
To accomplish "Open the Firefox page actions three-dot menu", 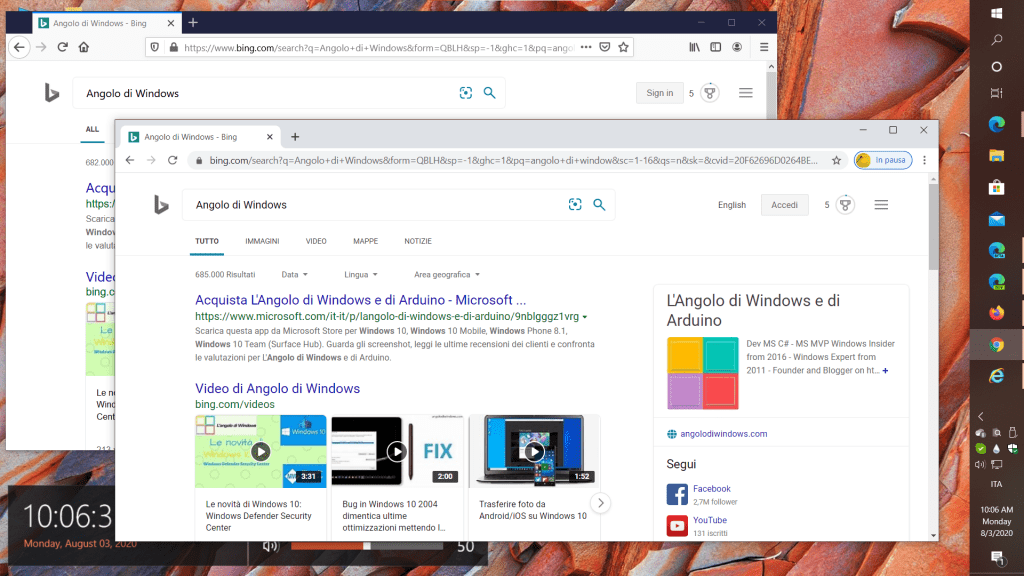I will click(586, 47).
